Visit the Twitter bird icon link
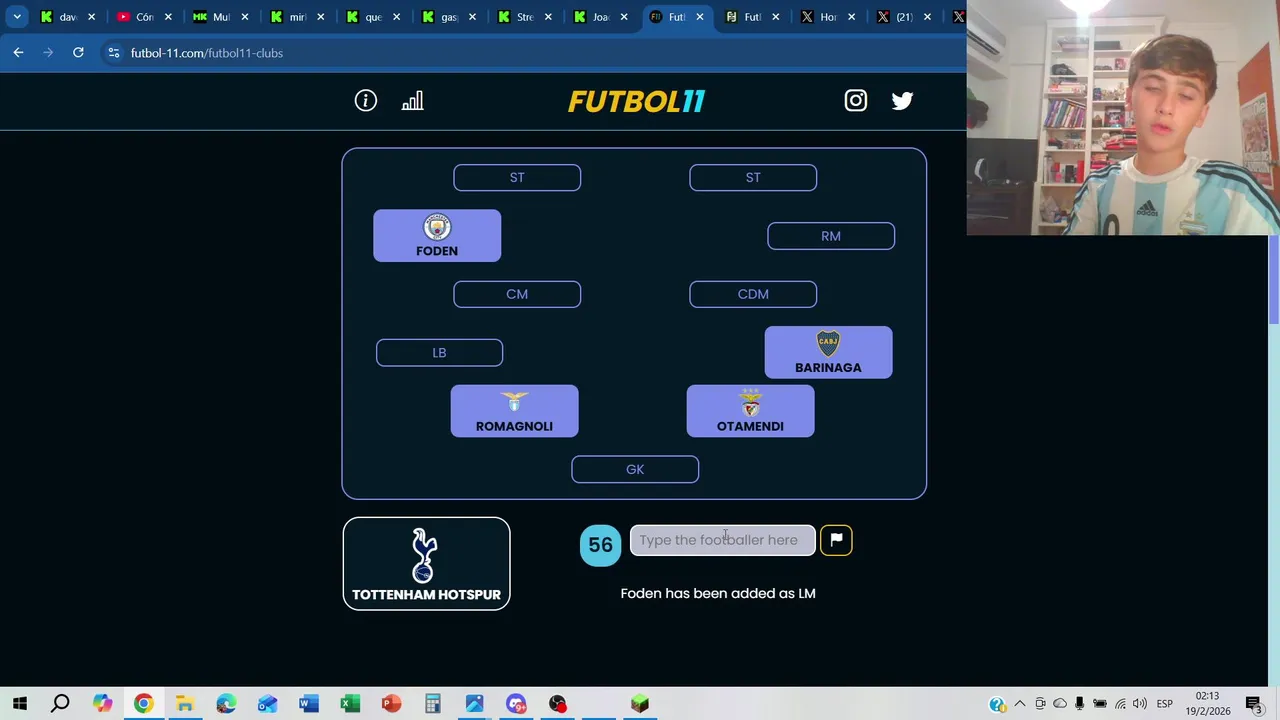This screenshot has height=720, width=1280. tap(902, 100)
